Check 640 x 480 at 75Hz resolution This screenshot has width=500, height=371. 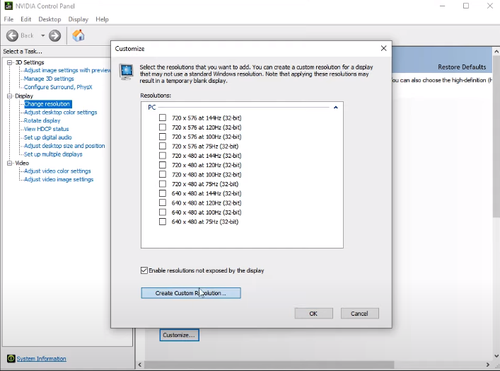click(x=162, y=222)
